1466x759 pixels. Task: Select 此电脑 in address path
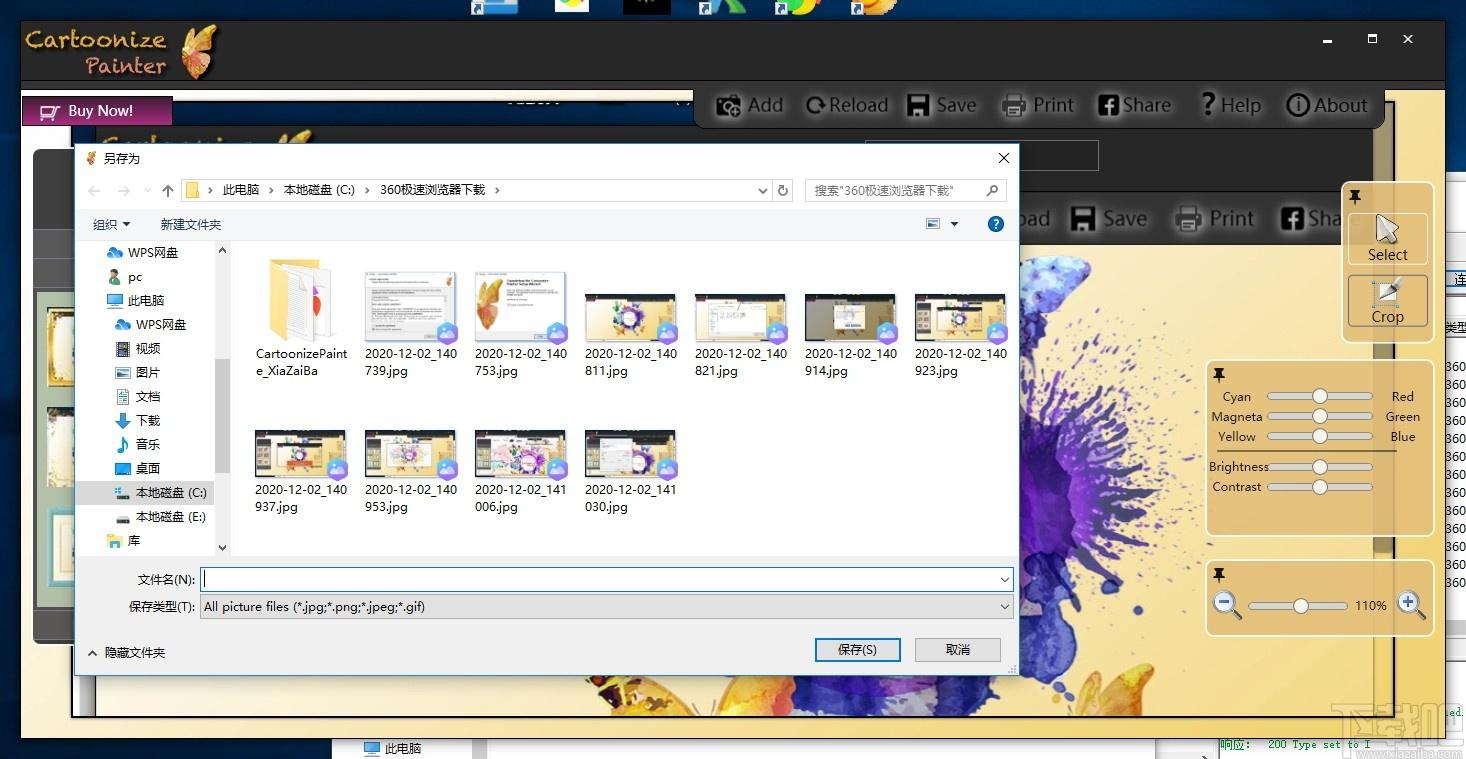(x=241, y=190)
